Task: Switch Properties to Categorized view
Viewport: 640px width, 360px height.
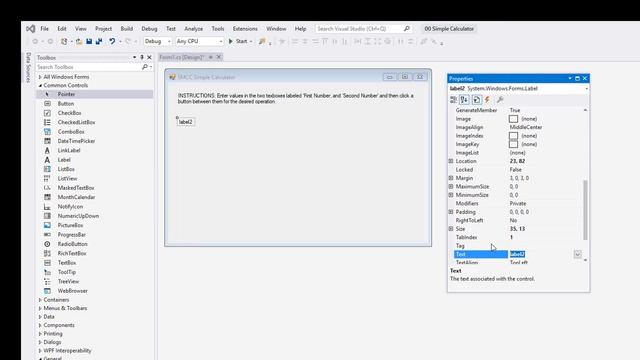Action: click(453, 100)
